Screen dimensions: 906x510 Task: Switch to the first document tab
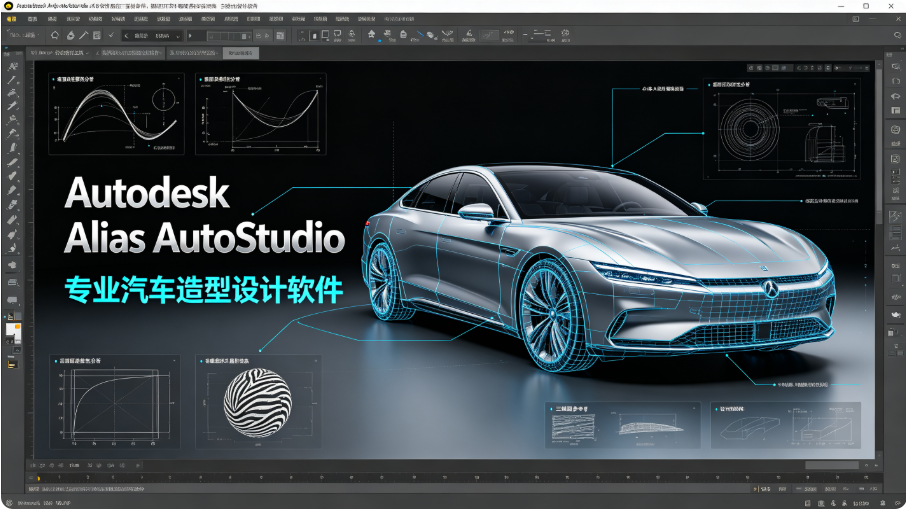pyautogui.click(x=60, y=53)
